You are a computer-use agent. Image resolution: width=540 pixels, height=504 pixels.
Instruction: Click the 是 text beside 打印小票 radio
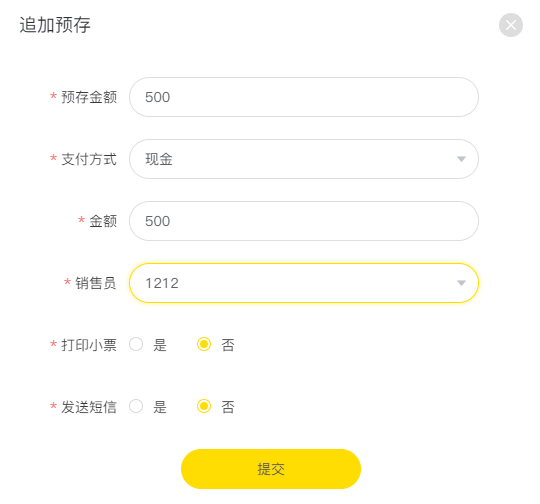pos(160,345)
